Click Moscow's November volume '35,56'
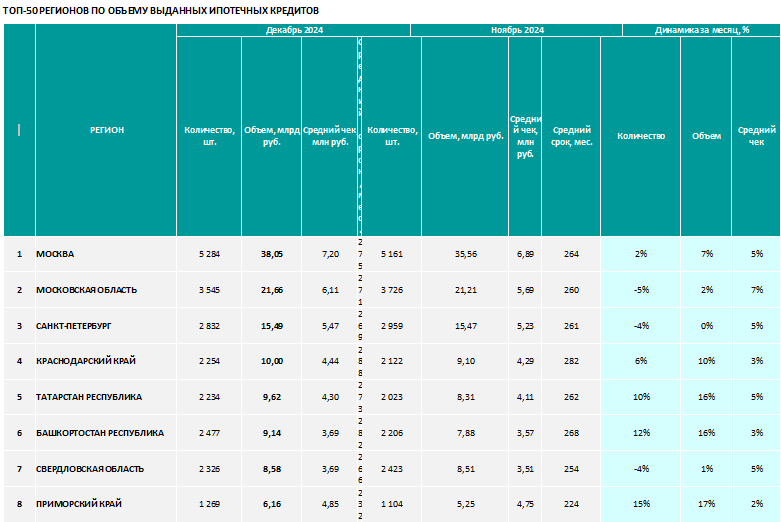The height and width of the screenshot is (522, 781). (465, 254)
